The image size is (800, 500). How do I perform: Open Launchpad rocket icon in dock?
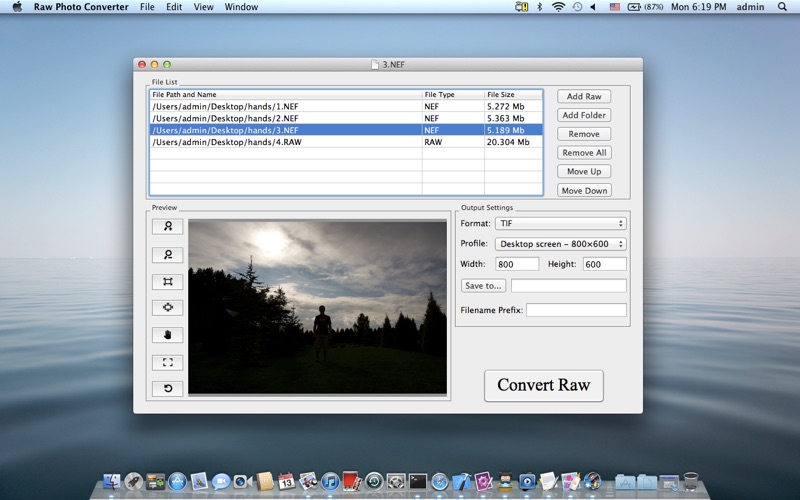pos(134,481)
